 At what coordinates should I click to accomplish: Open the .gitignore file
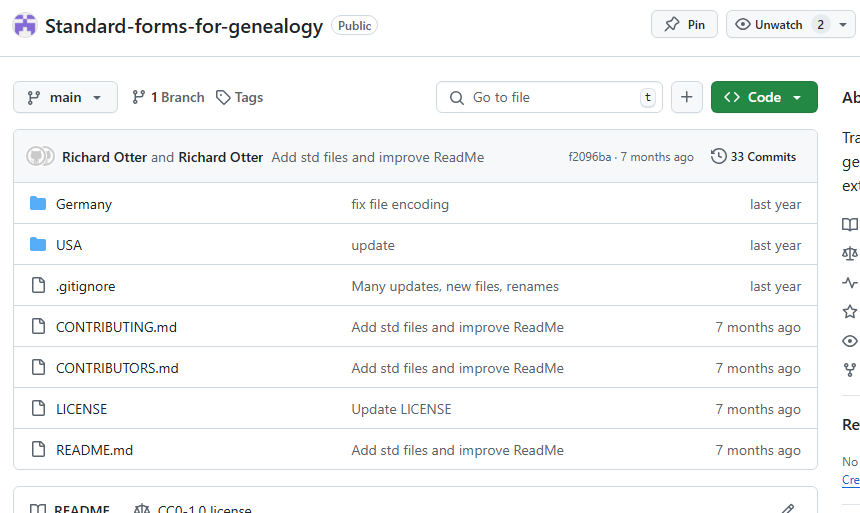coord(85,286)
